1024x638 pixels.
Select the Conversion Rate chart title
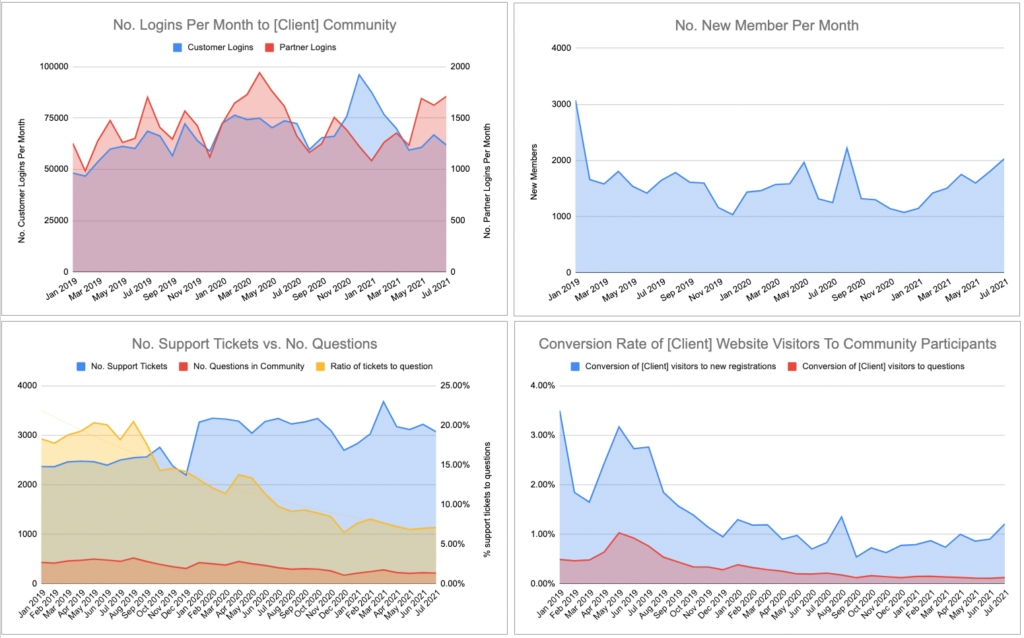pos(767,343)
